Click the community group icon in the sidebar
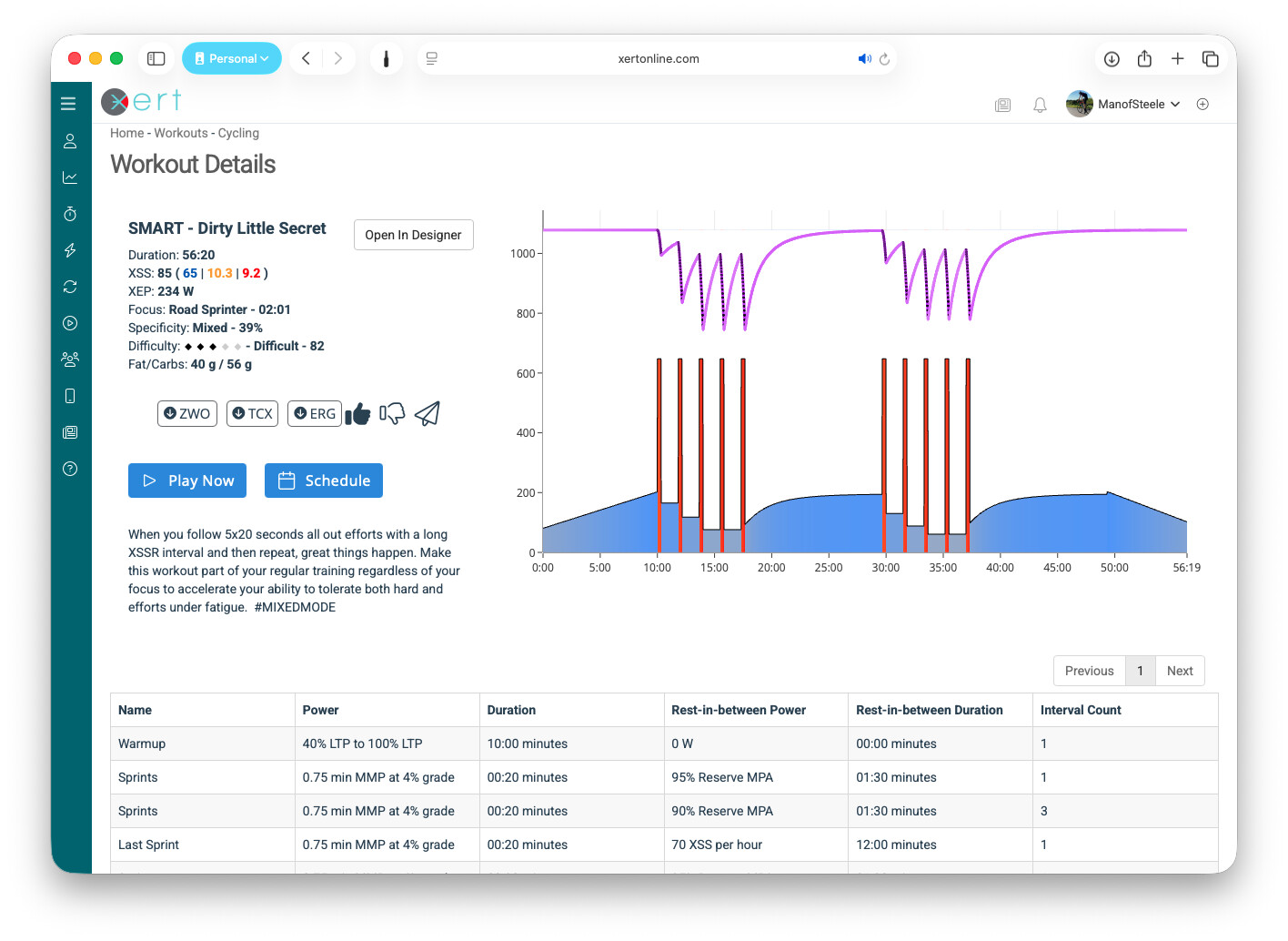The width and height of the screenshot is (1288, 941). pos(70,359)
